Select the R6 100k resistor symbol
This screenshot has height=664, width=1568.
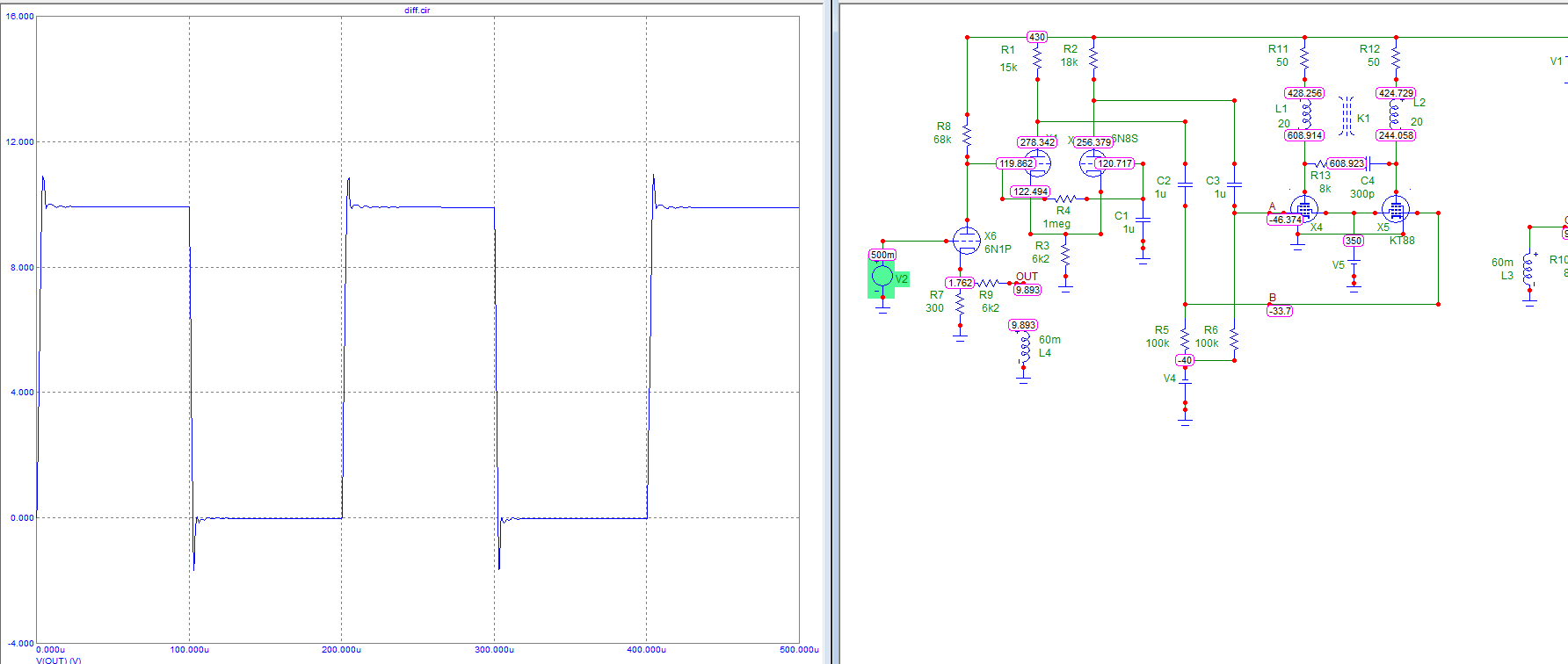click(x=1234, y=338)
